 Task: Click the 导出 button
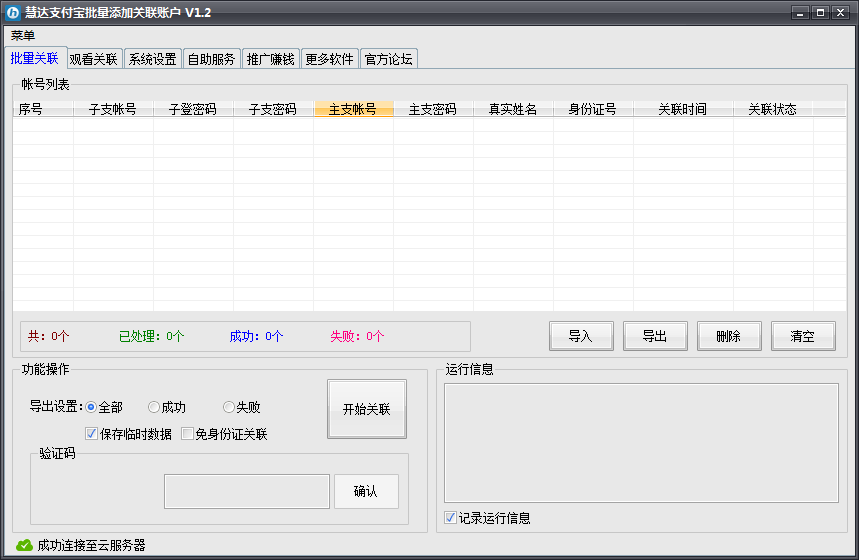(x=655, y=336)
